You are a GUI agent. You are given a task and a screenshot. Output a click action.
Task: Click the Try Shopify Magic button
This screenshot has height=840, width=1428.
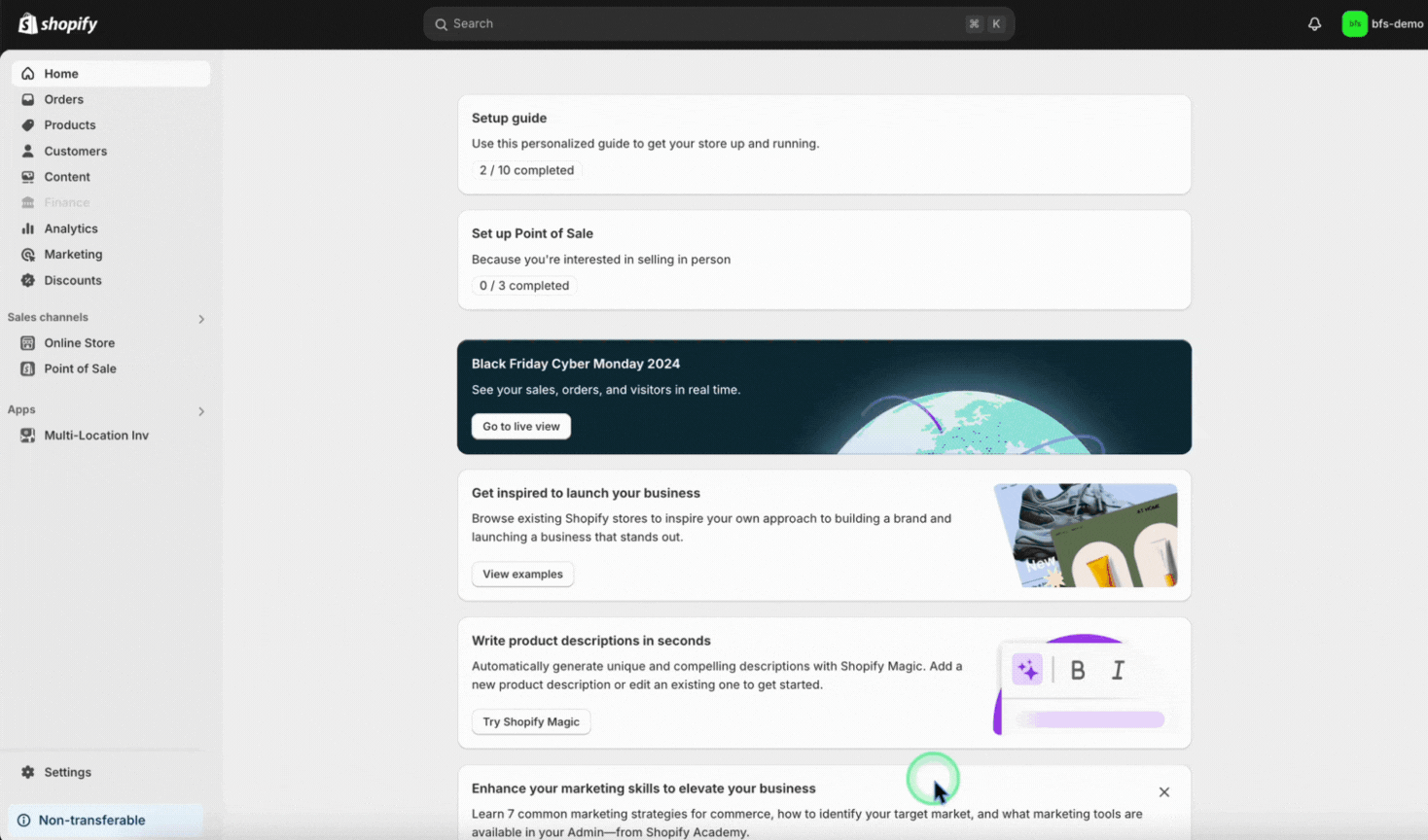(x=530, y=721)
